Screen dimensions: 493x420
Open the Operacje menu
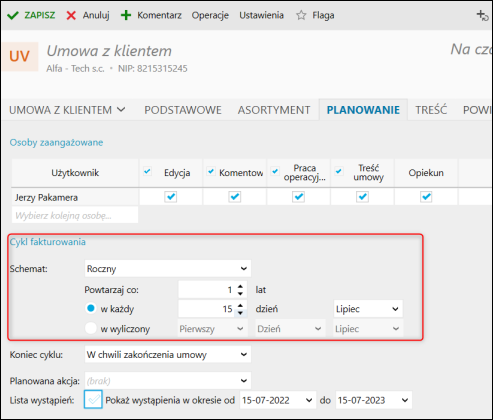coord(210,15)
